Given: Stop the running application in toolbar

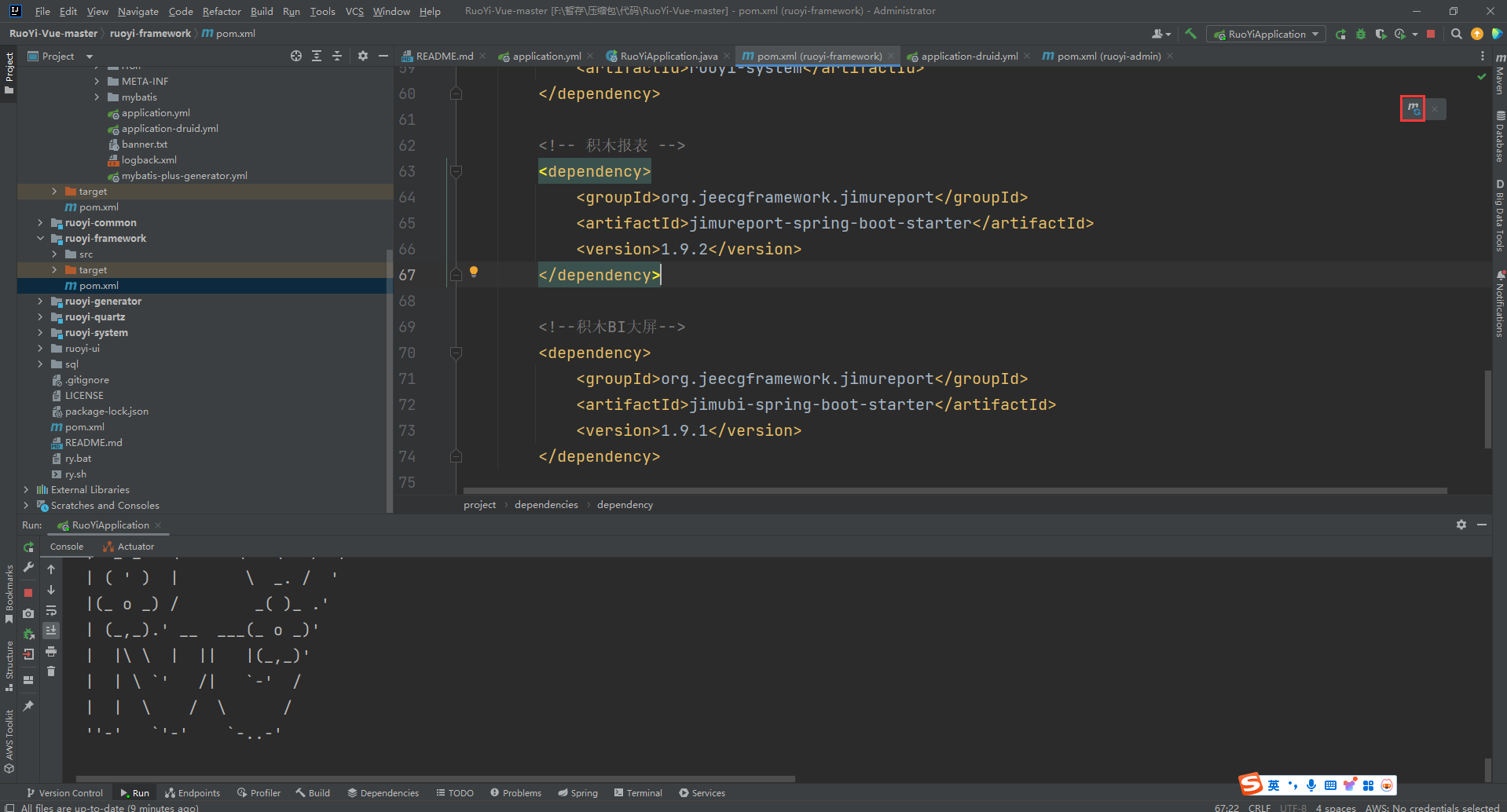Looking at the screenshot, I should (1431, 34).
